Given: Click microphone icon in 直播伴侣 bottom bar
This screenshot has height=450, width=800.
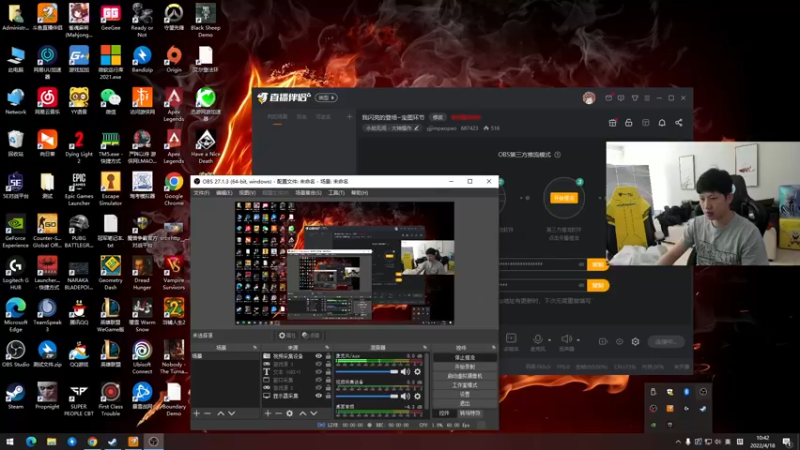Looking at the screenshot, I should pyautogui.click(x=537, y=339).
